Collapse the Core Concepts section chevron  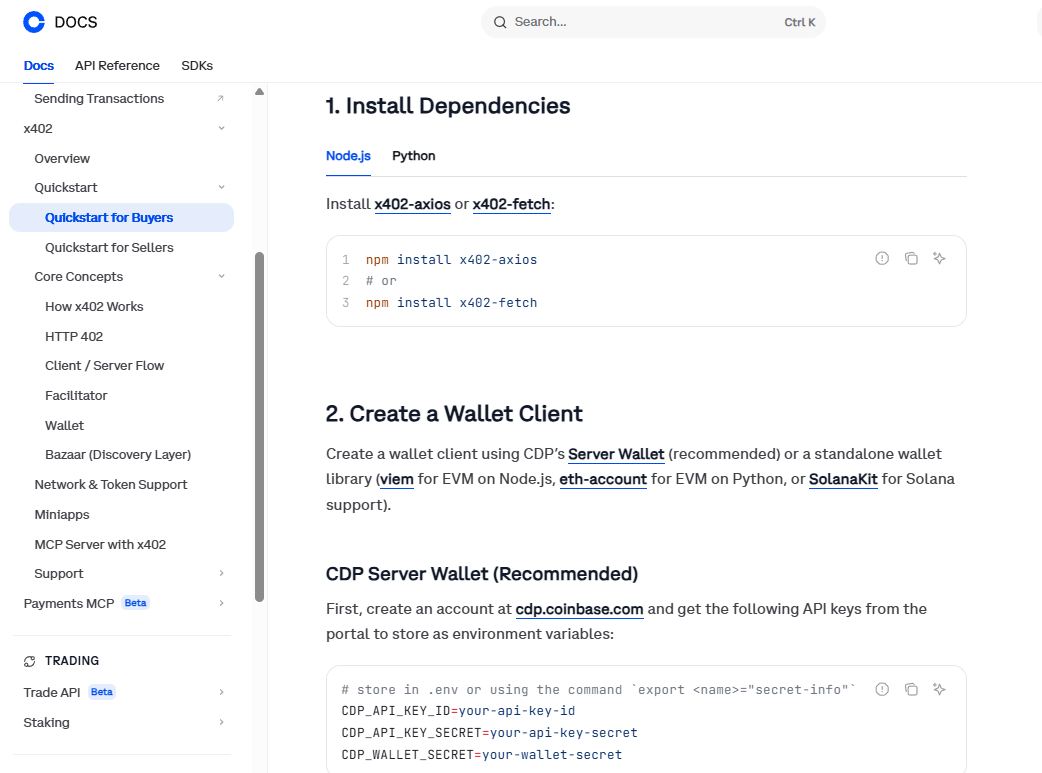pos(221,277)
